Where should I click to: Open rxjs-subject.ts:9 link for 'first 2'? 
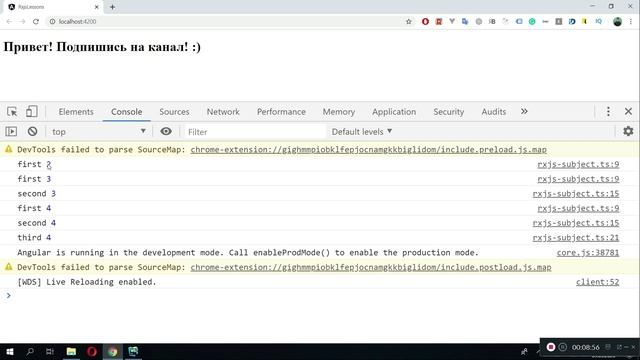[578, 164]
